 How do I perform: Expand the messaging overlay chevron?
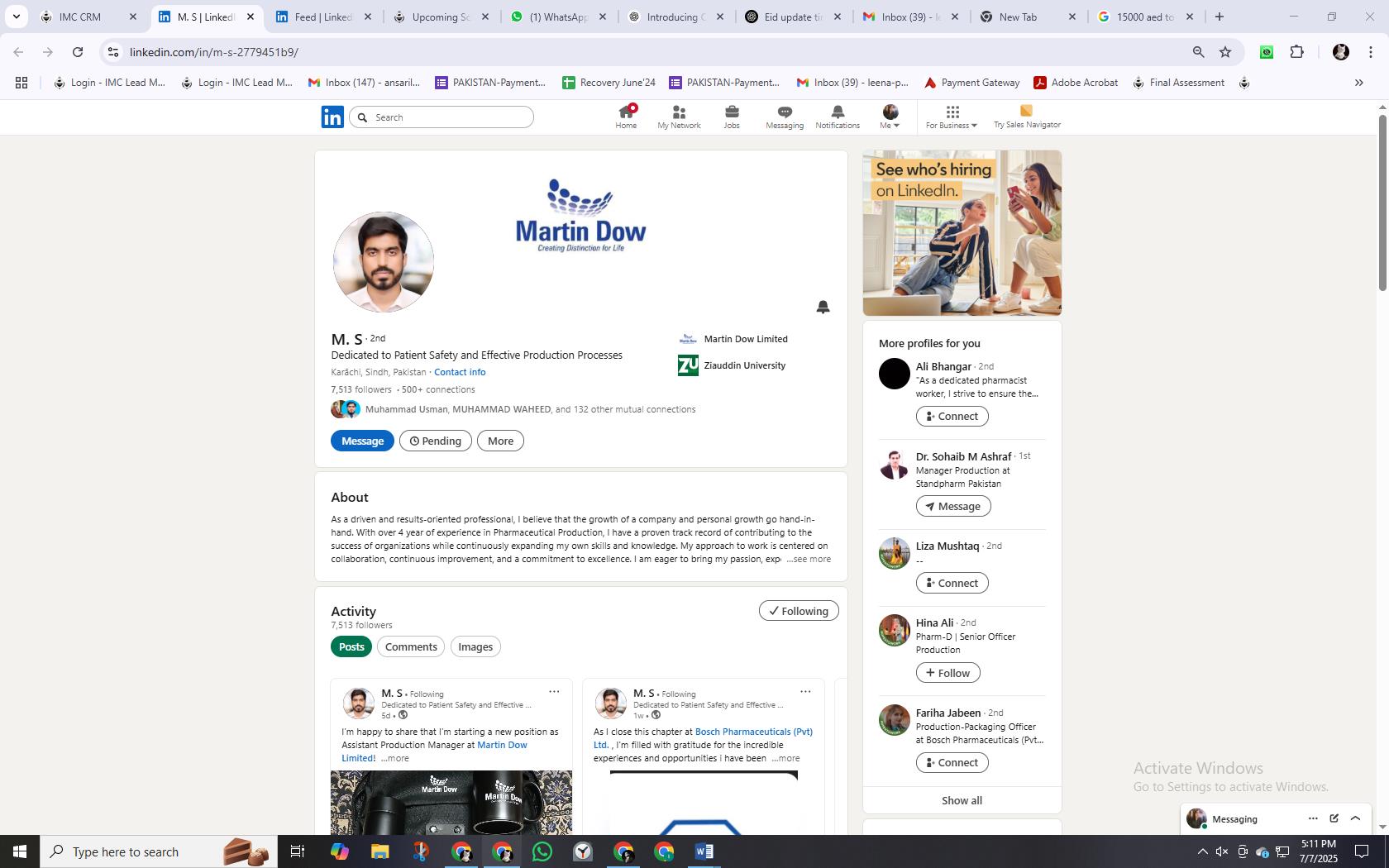click(1355, 818)
